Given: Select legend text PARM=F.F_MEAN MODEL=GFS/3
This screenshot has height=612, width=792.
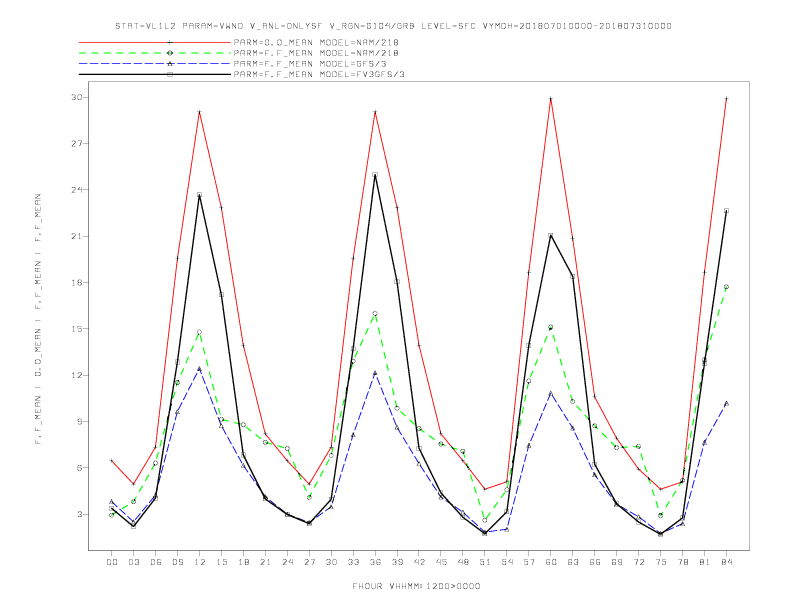Looking at the screenshot, I should [x=310, y=64].
